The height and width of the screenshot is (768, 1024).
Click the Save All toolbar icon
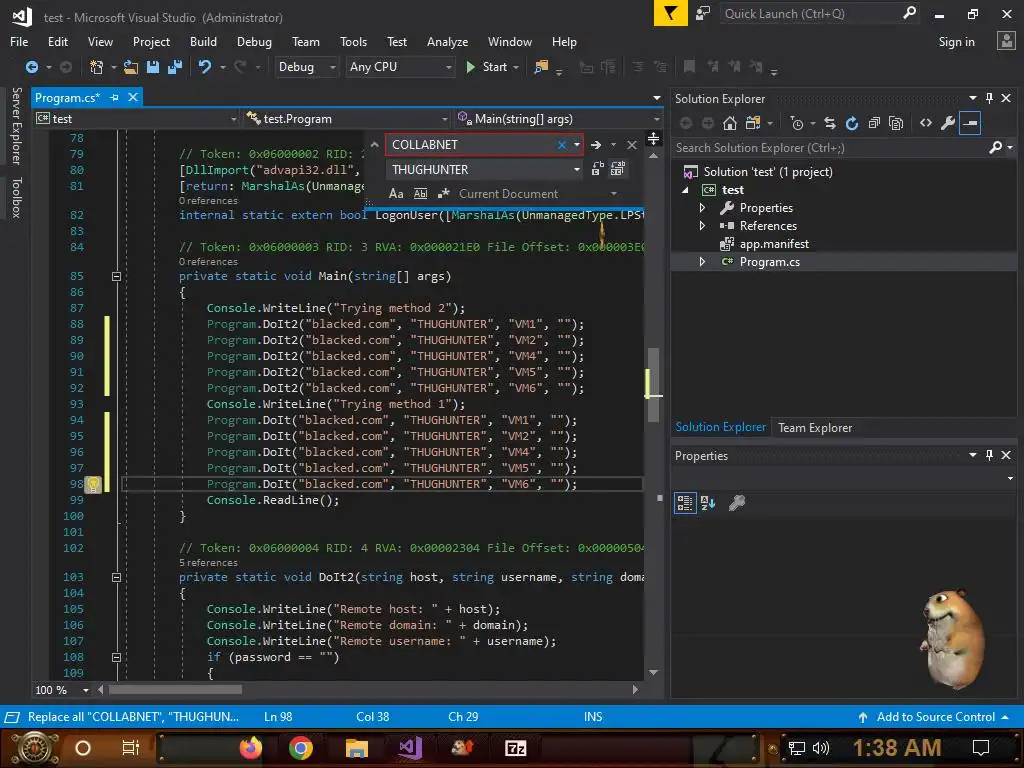click(x=174, y=67)
